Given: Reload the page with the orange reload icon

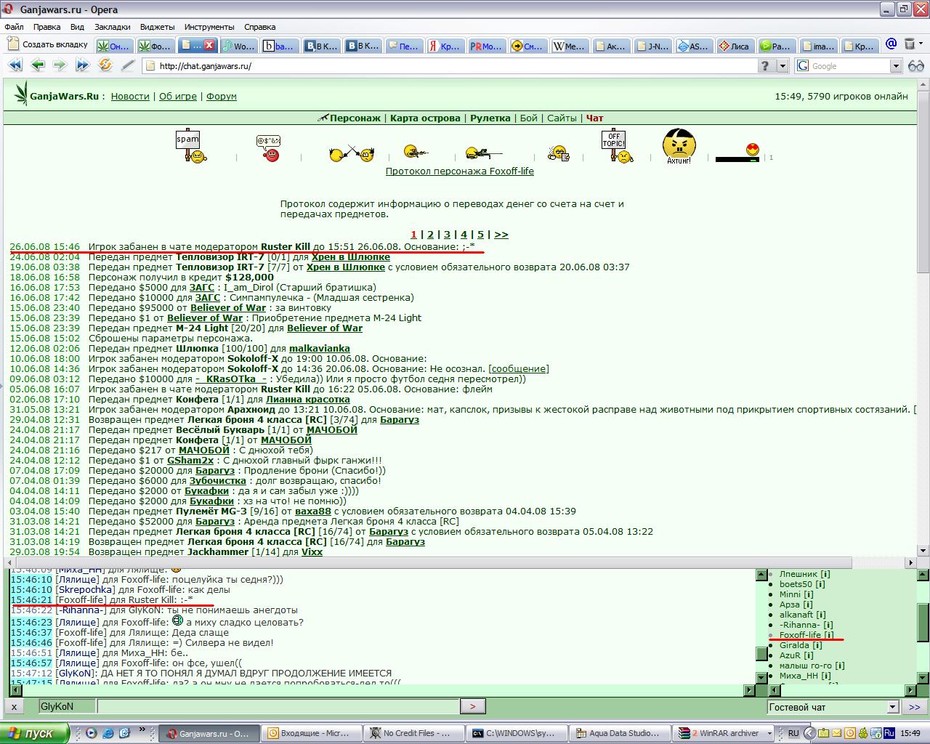Looking at the screenshot, I should (x=105, y=65).
